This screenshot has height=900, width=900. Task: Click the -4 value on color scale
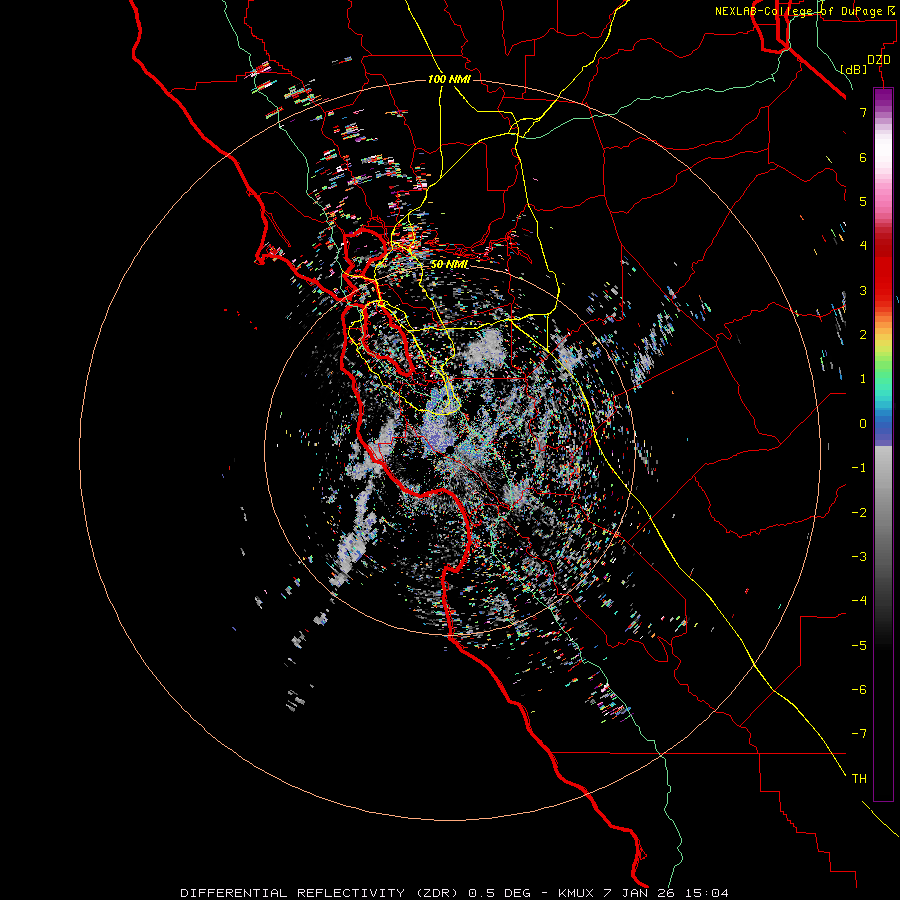859,601
